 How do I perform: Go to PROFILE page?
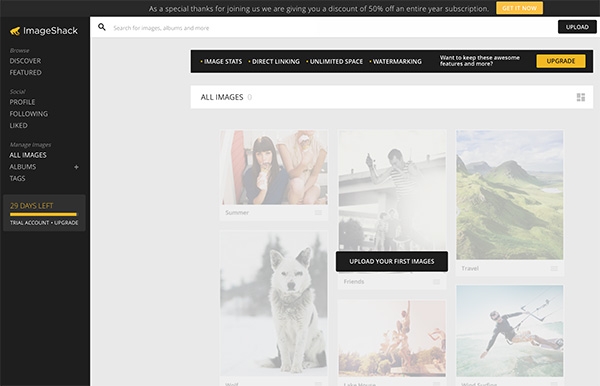click(x=22, y=102)
